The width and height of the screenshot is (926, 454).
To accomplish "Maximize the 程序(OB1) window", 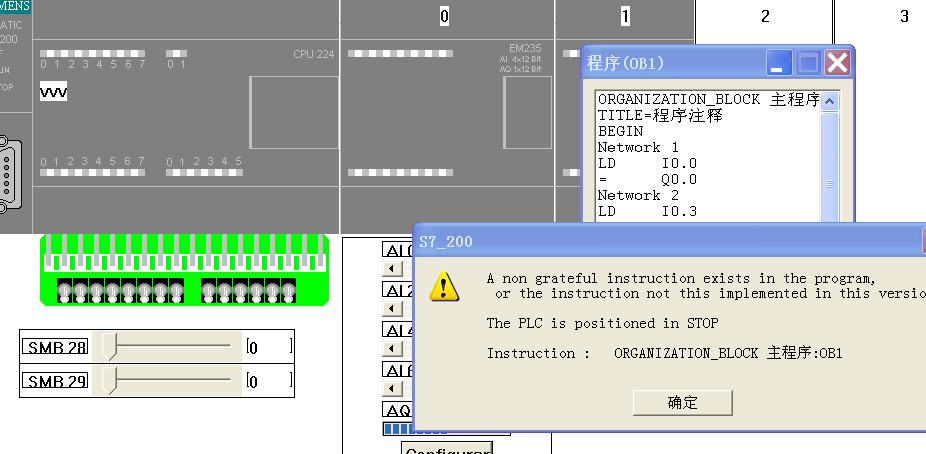I will (x=808, y=63).
